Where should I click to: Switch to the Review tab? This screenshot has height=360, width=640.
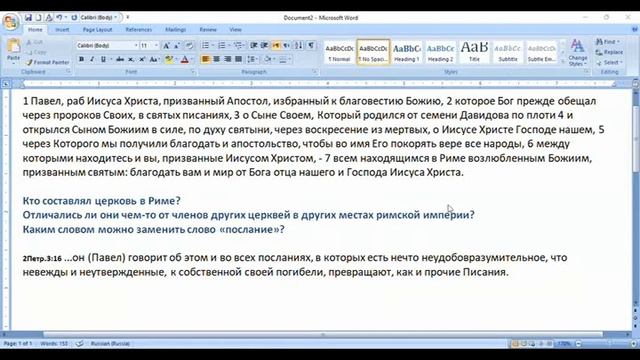pyautogui.click(x=208, y=30)
